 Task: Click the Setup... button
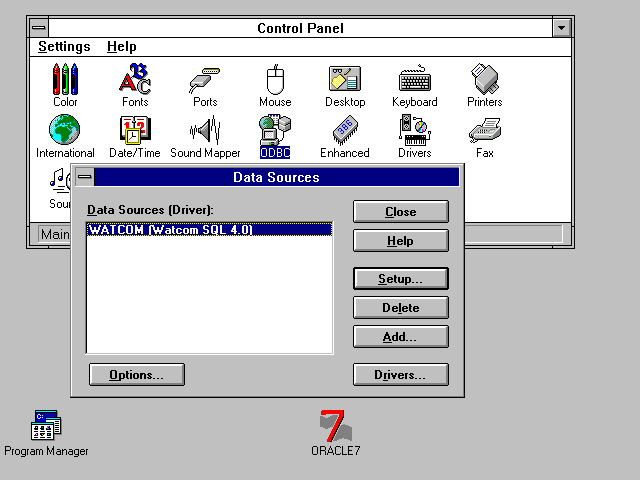[400, 279]
